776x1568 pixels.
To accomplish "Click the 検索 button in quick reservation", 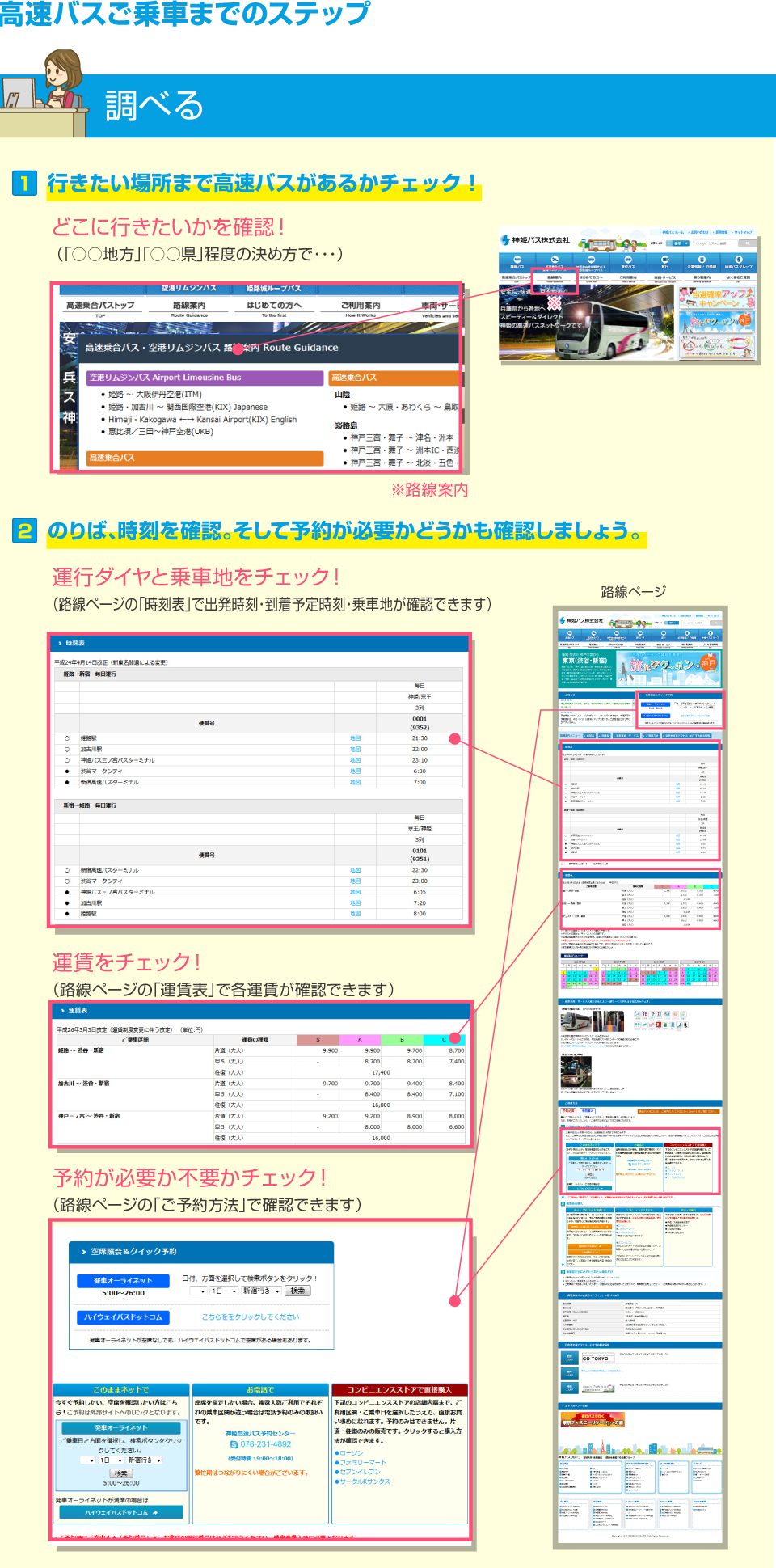I will click(x=297, y=1291).
